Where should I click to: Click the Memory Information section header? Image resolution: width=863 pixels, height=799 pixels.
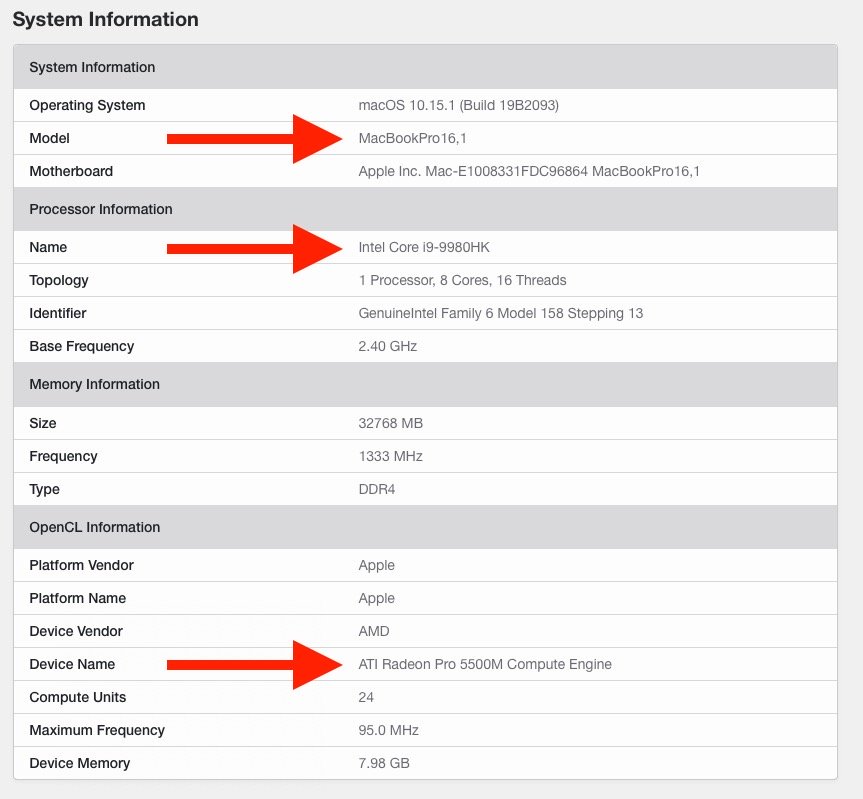point(425,384)
